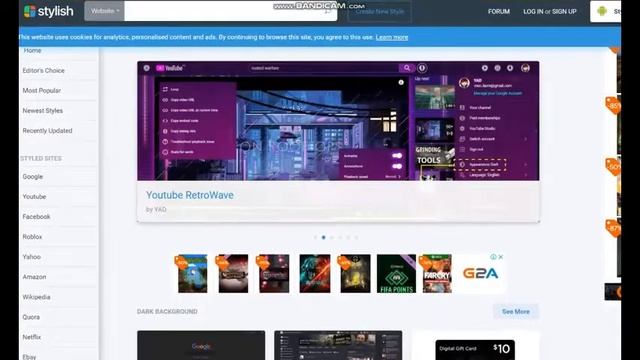Select Google under Styled Sites
640x360 pixels.
tap(33, 177)
